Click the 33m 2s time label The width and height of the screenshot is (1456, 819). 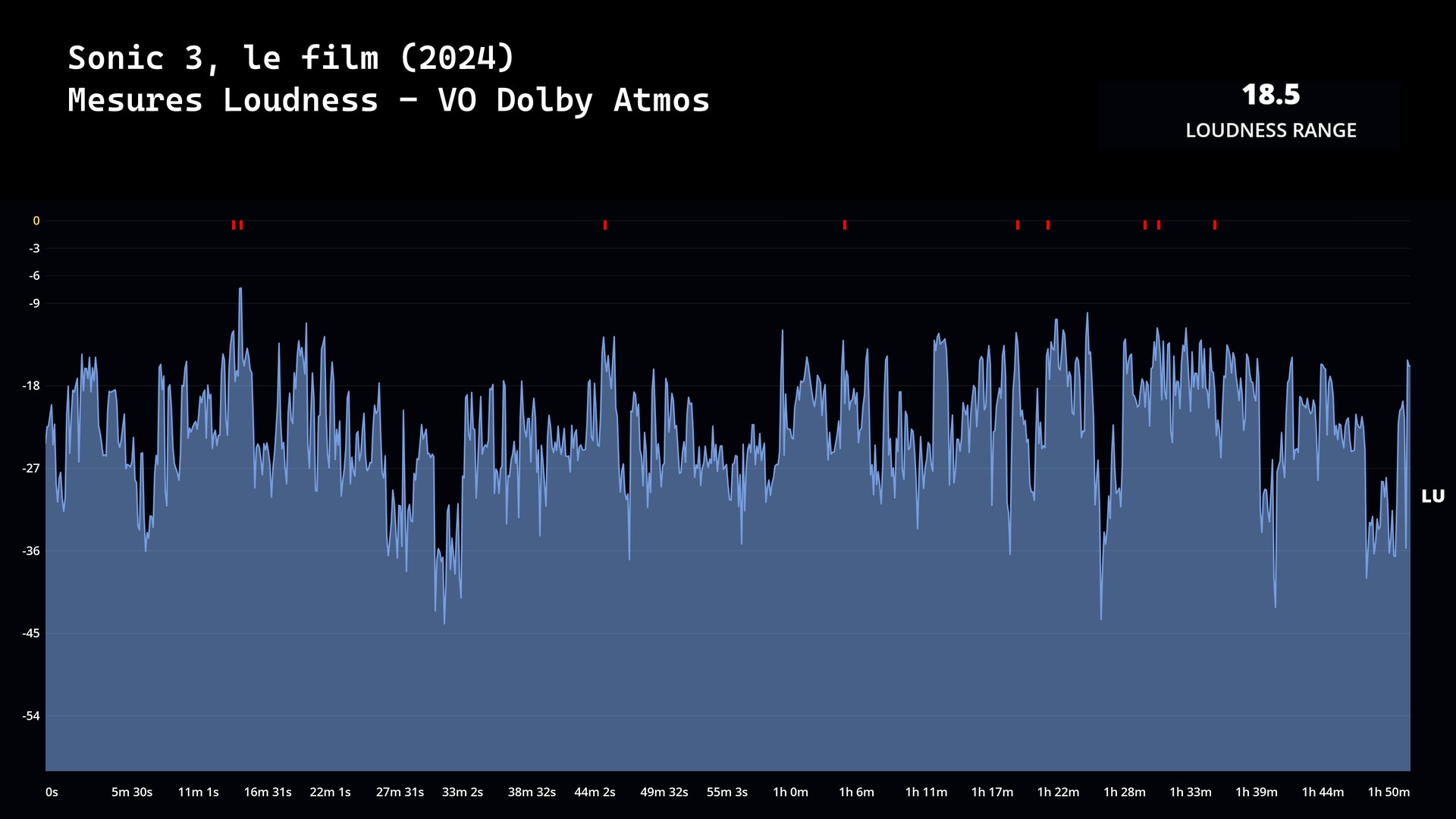(463, 792)
